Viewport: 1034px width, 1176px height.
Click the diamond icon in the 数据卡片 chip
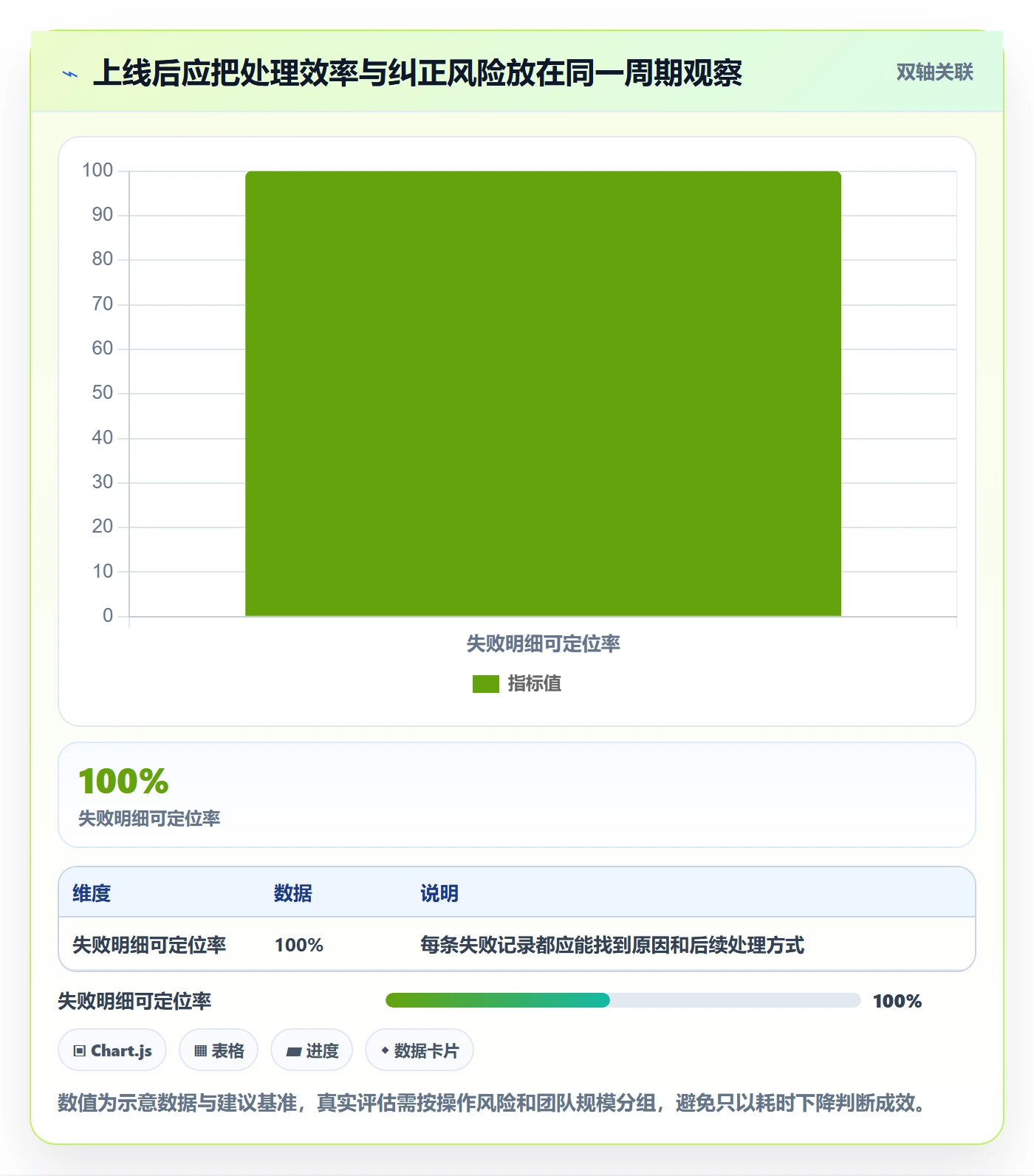[x=385, y=1050]
